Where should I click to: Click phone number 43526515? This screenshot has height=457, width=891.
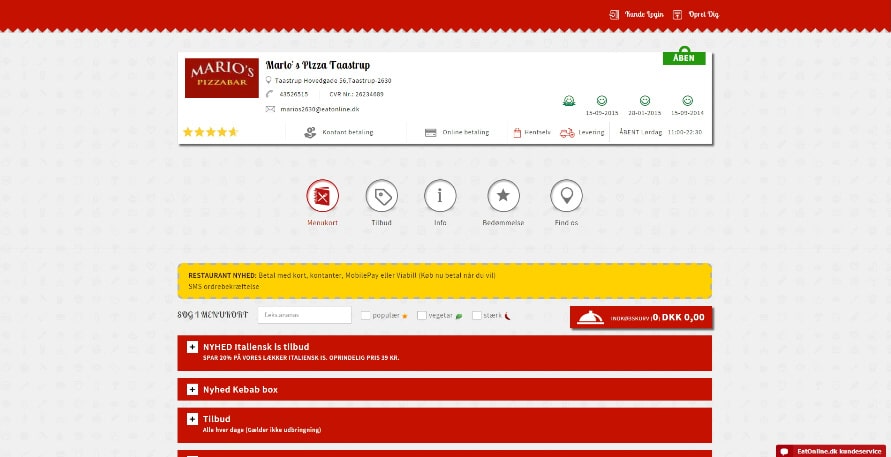click(294, 94)
